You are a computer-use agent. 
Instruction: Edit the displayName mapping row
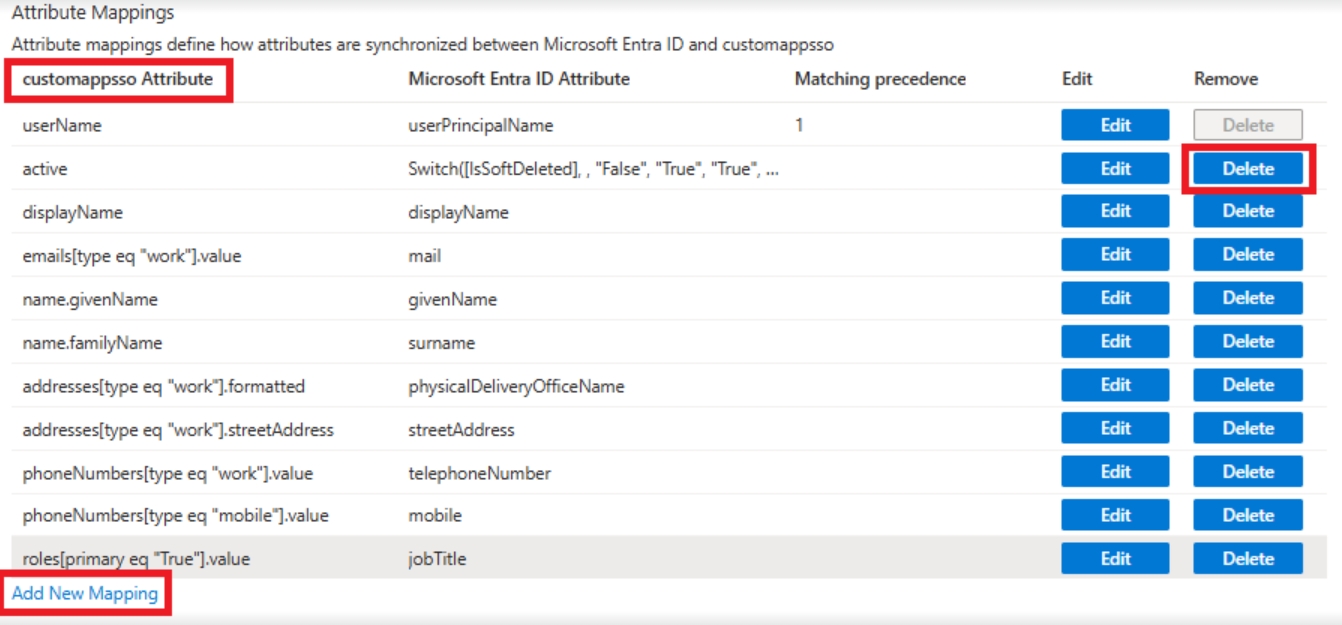tap(1115, 211)
